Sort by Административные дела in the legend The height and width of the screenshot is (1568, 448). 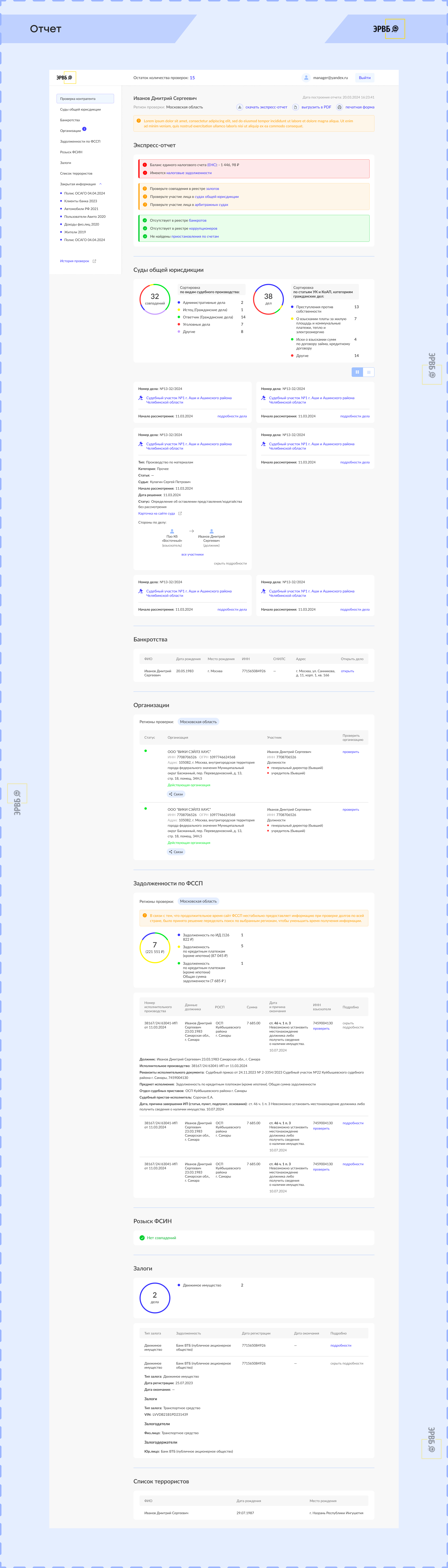pyautogui.click(x=204, y=303)
